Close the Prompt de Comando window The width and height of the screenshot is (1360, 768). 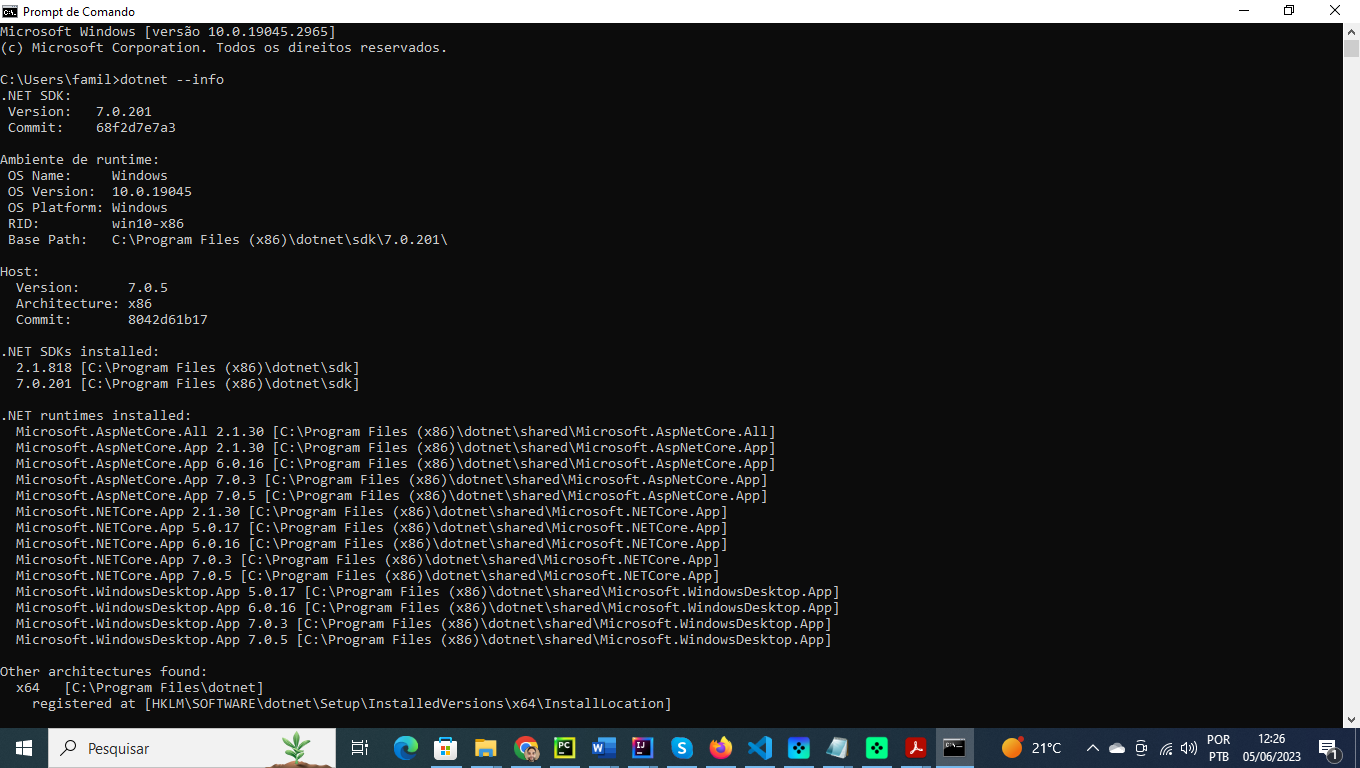click(1335, 11)
